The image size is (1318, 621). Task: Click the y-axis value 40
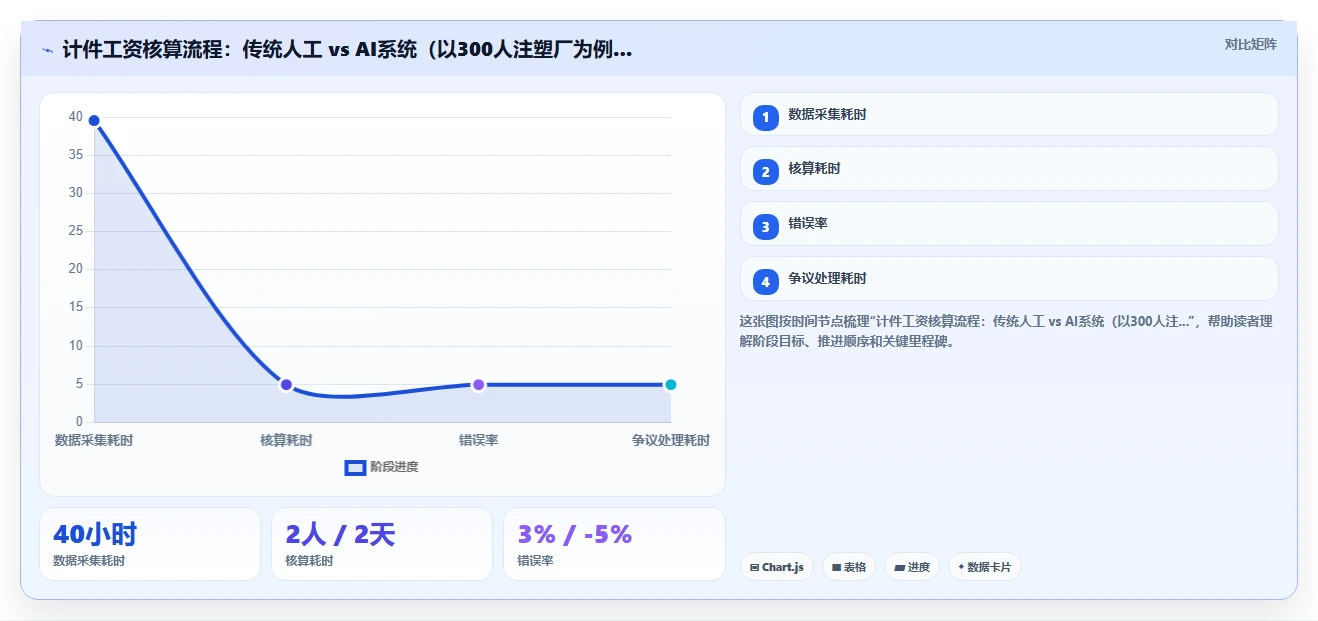pos(76,117)
